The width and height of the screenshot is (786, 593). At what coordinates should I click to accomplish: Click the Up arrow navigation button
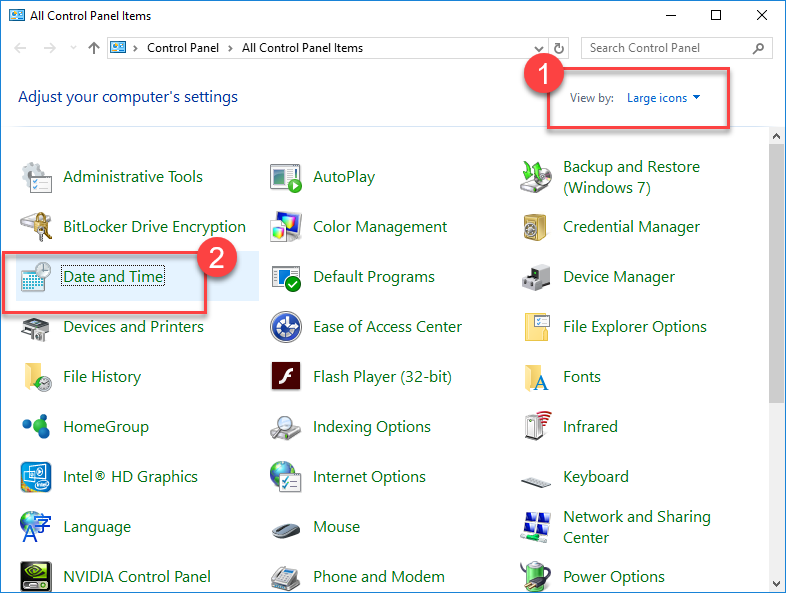(94, 48)
